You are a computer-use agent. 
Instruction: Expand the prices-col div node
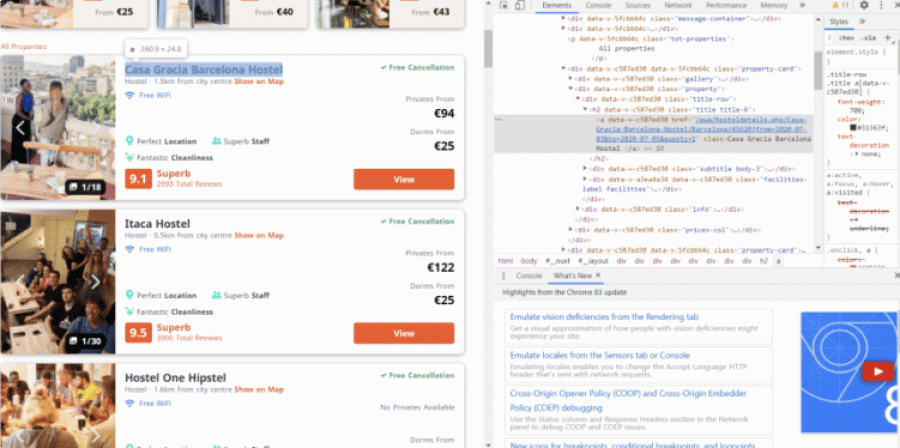pyautogui.click(x=571, y=229)
